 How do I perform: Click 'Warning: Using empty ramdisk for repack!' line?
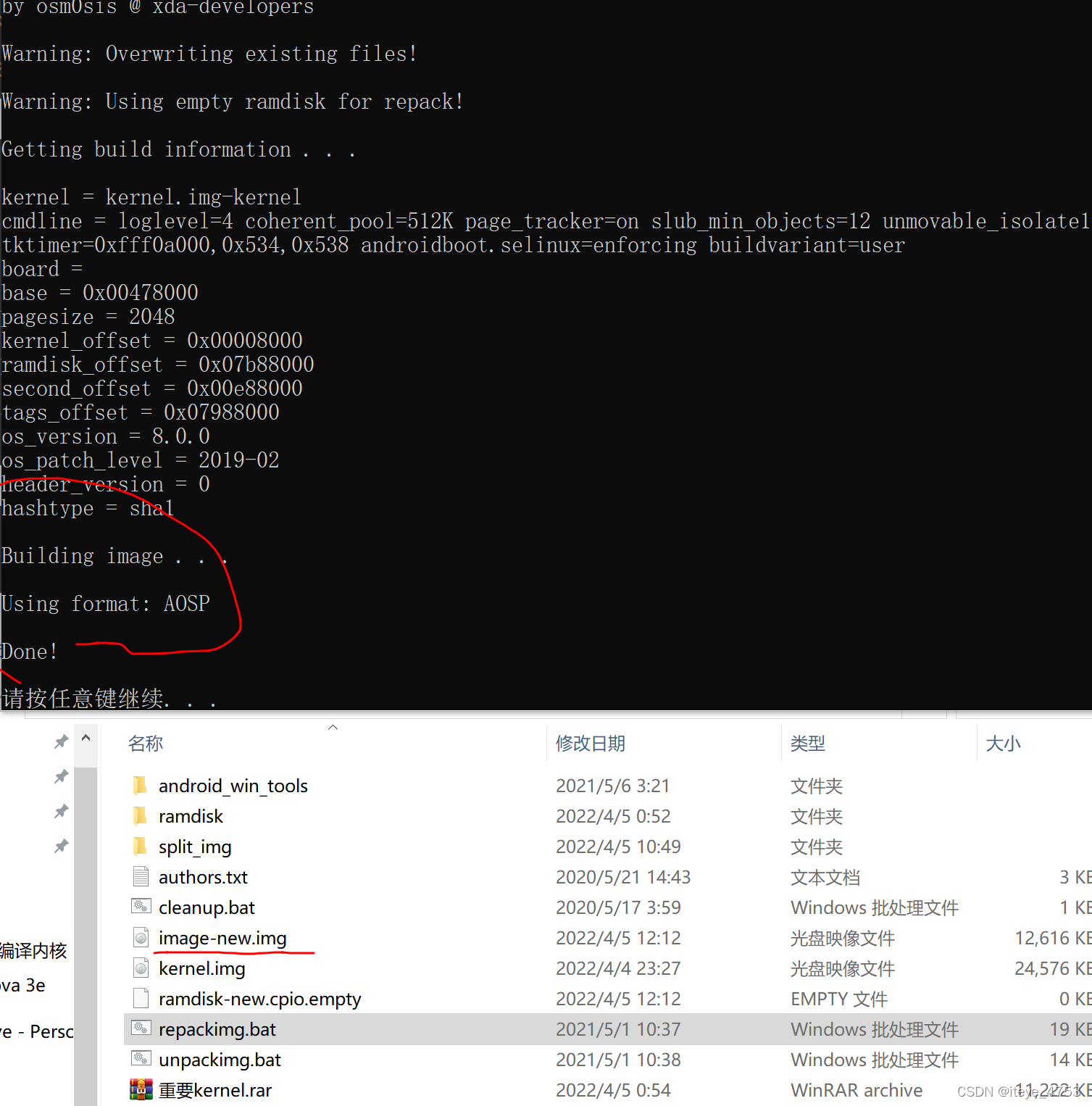coord(233,101)
